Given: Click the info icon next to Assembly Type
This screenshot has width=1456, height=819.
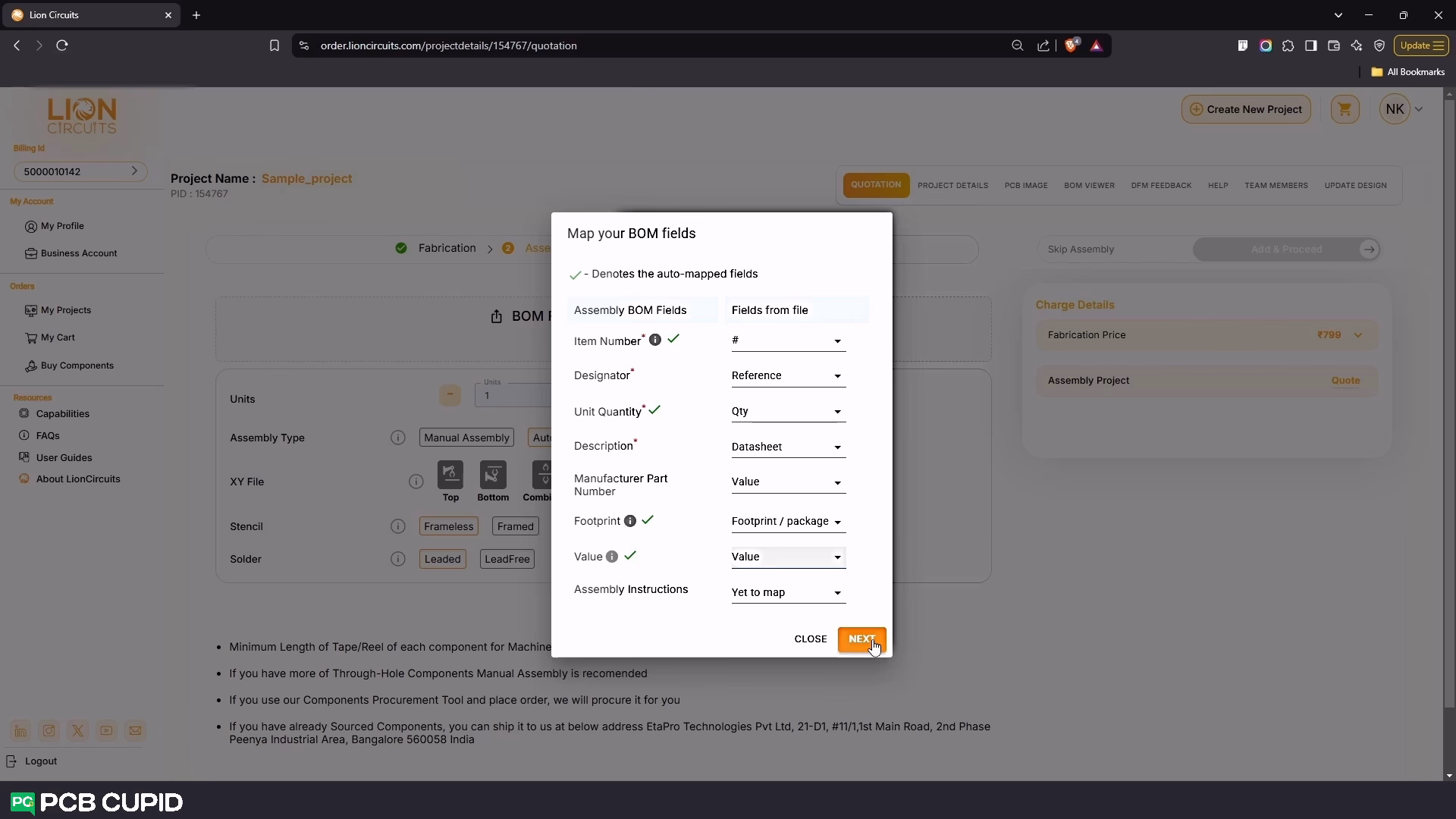Looking at the screenshot, I should point(397,438).
